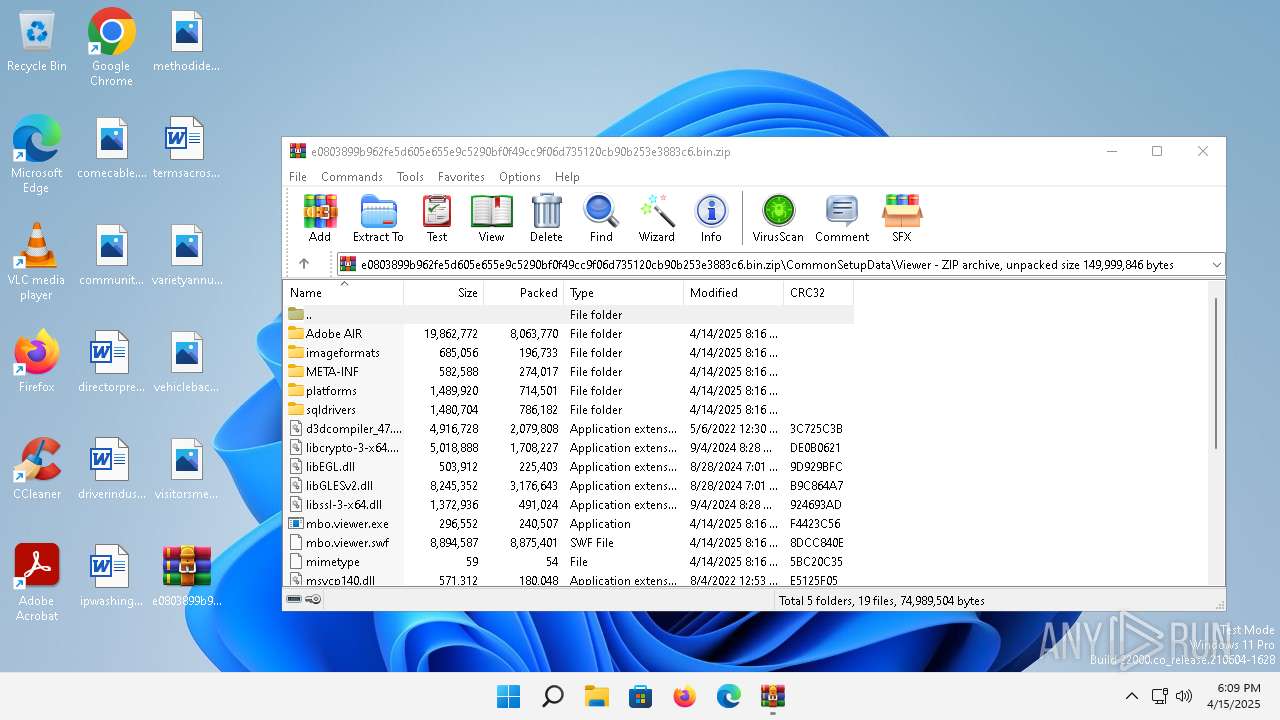The width and height of the screenshot is (1280, 720).
Task: Open Adobe Acrobat desktop shortcut
Action: click(37, 583)
